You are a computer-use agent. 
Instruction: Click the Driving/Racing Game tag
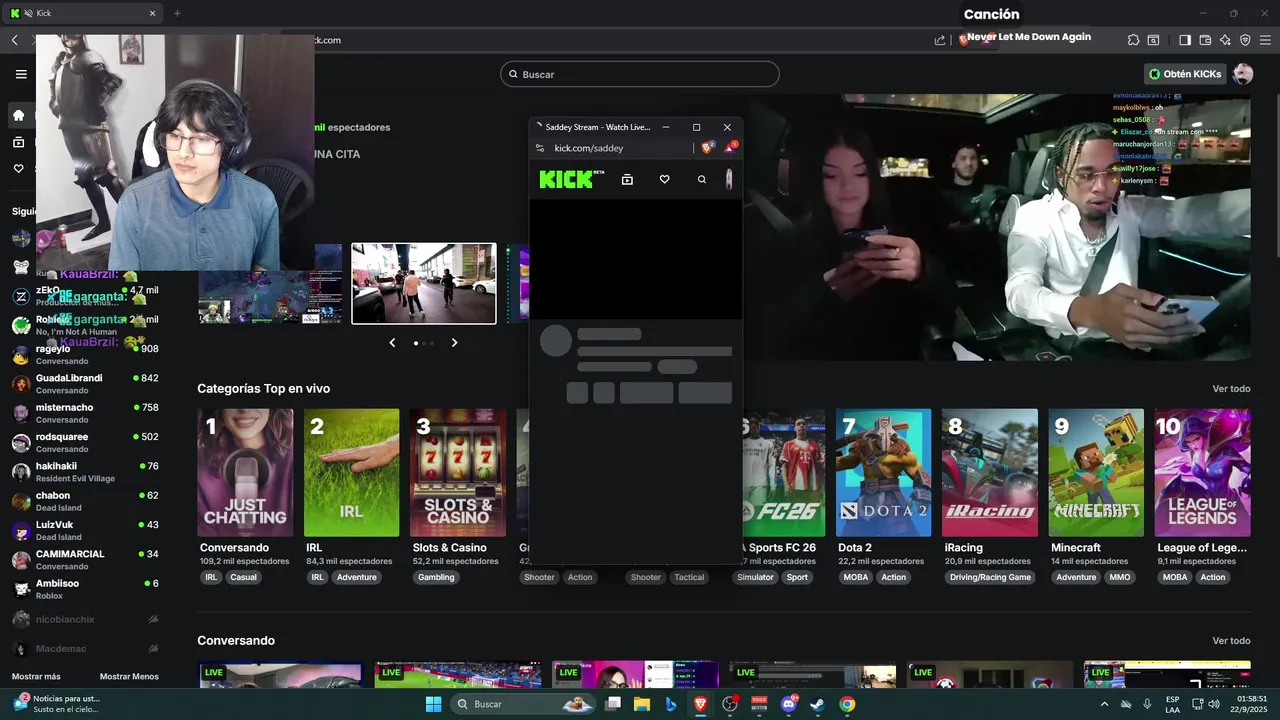[x=990, y=577]
